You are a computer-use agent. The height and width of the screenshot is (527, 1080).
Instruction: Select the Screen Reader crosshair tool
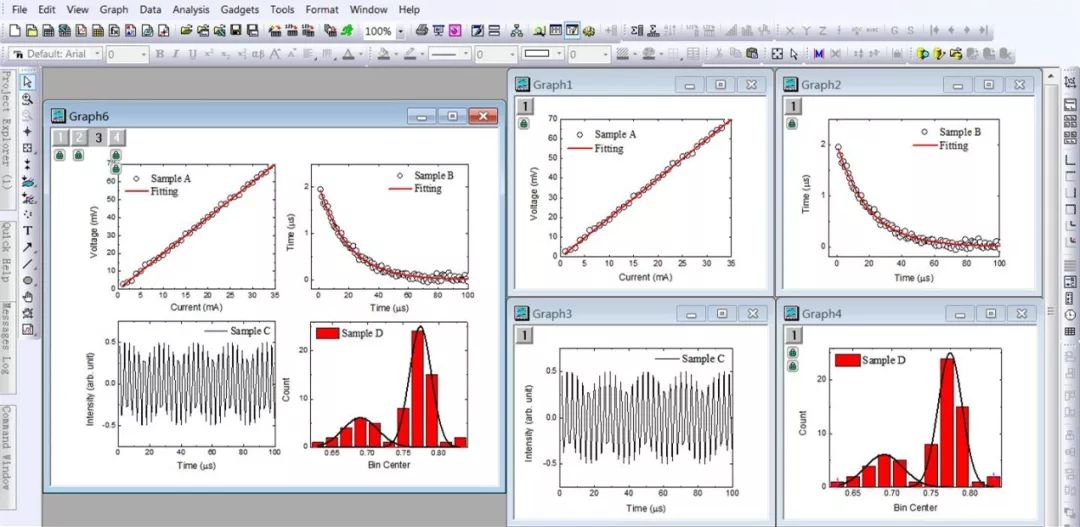pos(28,132)
